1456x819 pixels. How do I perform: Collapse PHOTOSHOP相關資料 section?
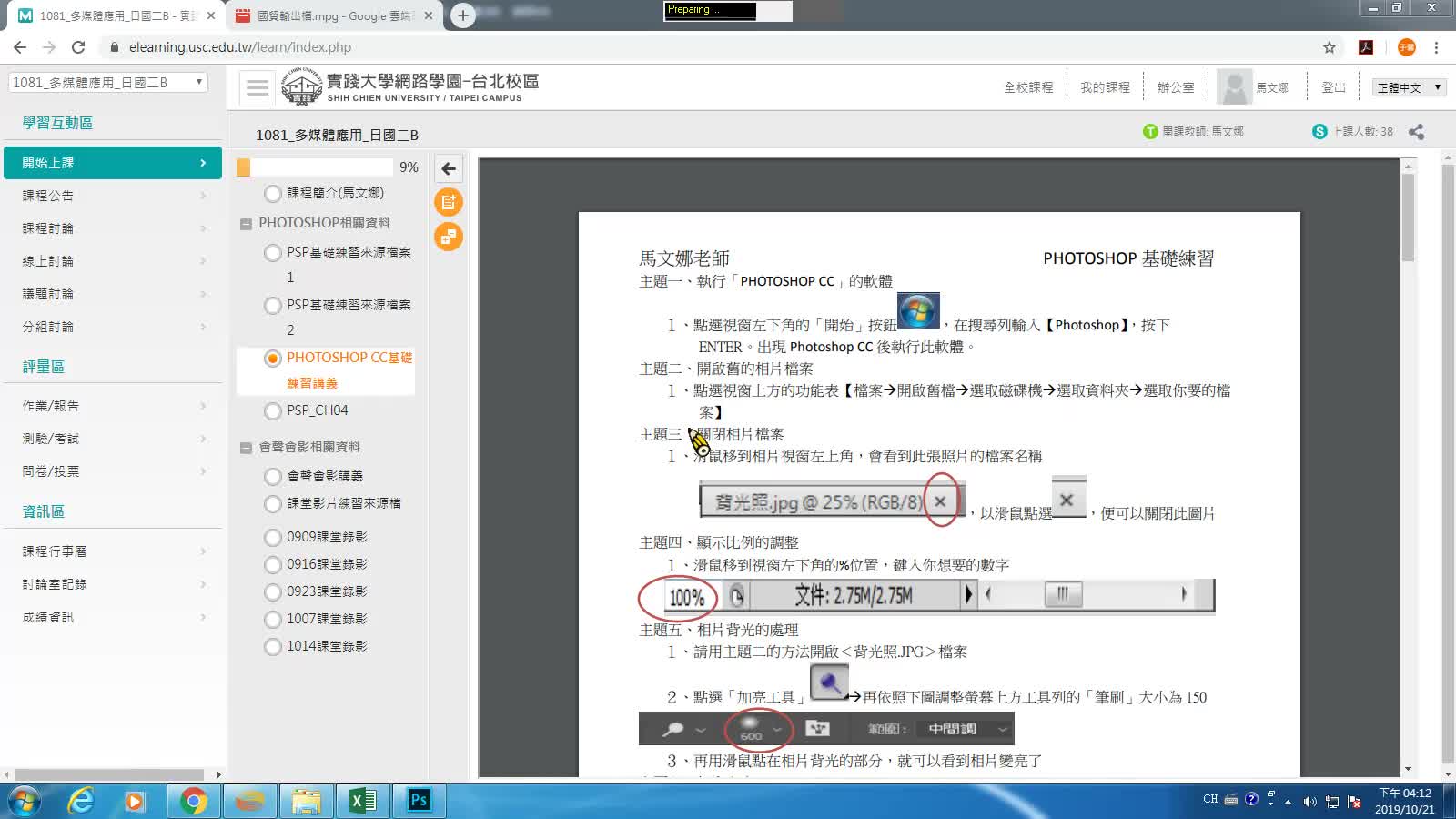coord(246,224)
